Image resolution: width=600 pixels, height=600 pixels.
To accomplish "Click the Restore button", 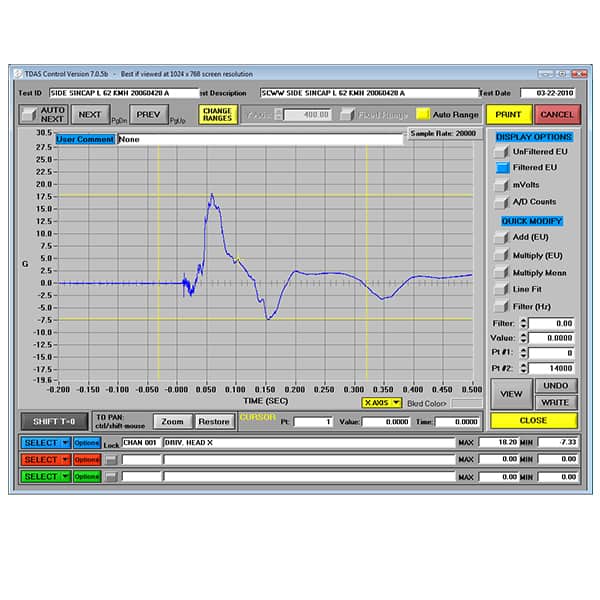I will pos(214,422).
